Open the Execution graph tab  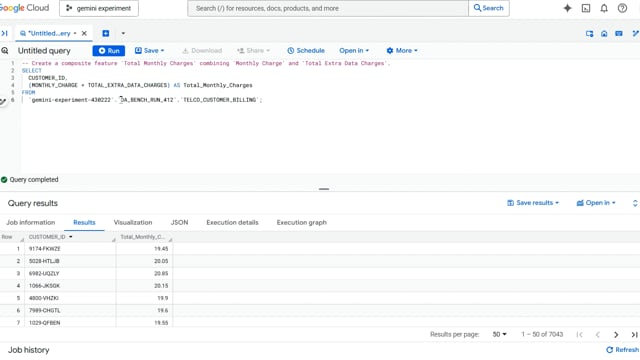[x=302, y=222]
